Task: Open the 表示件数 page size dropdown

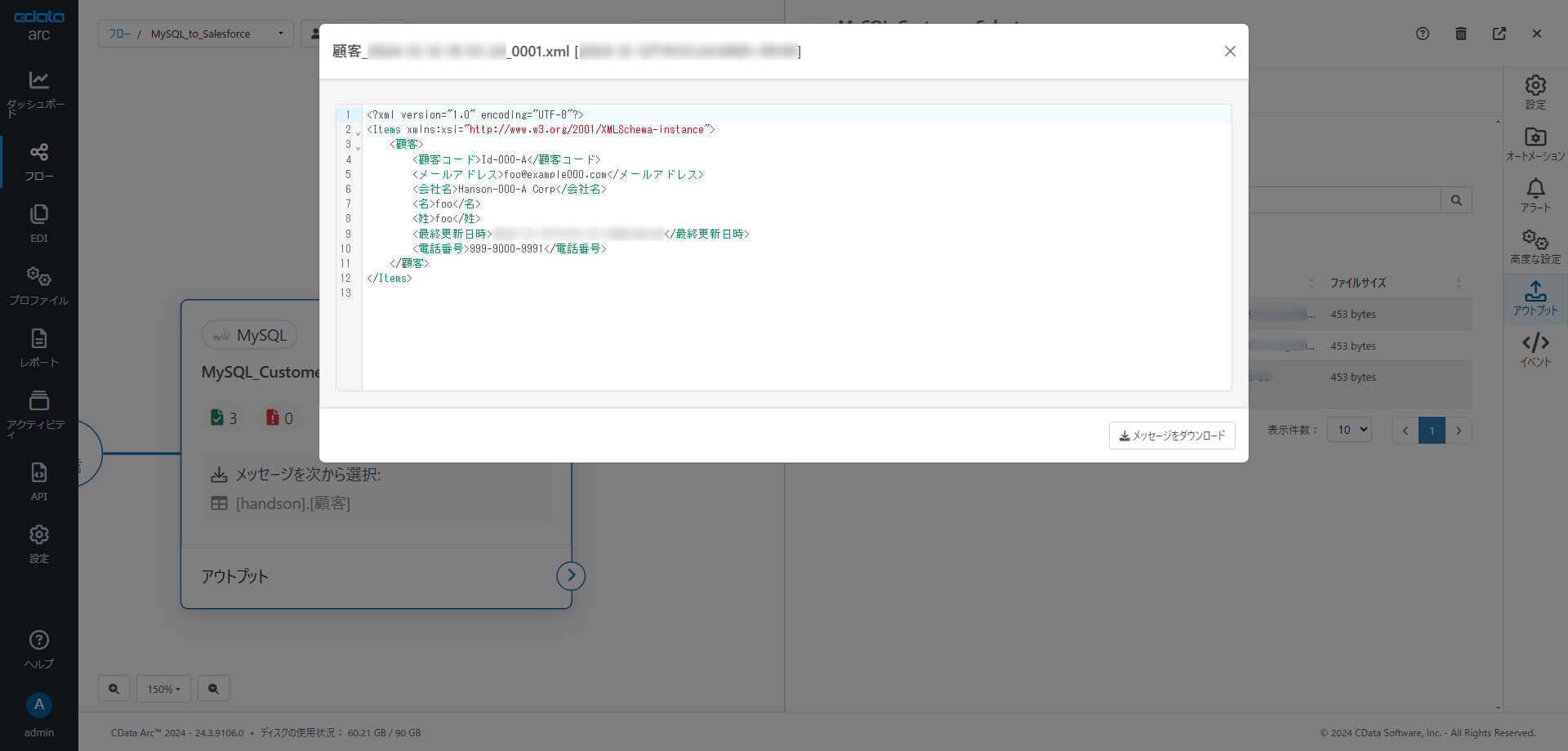Action: pos(1348,430)
